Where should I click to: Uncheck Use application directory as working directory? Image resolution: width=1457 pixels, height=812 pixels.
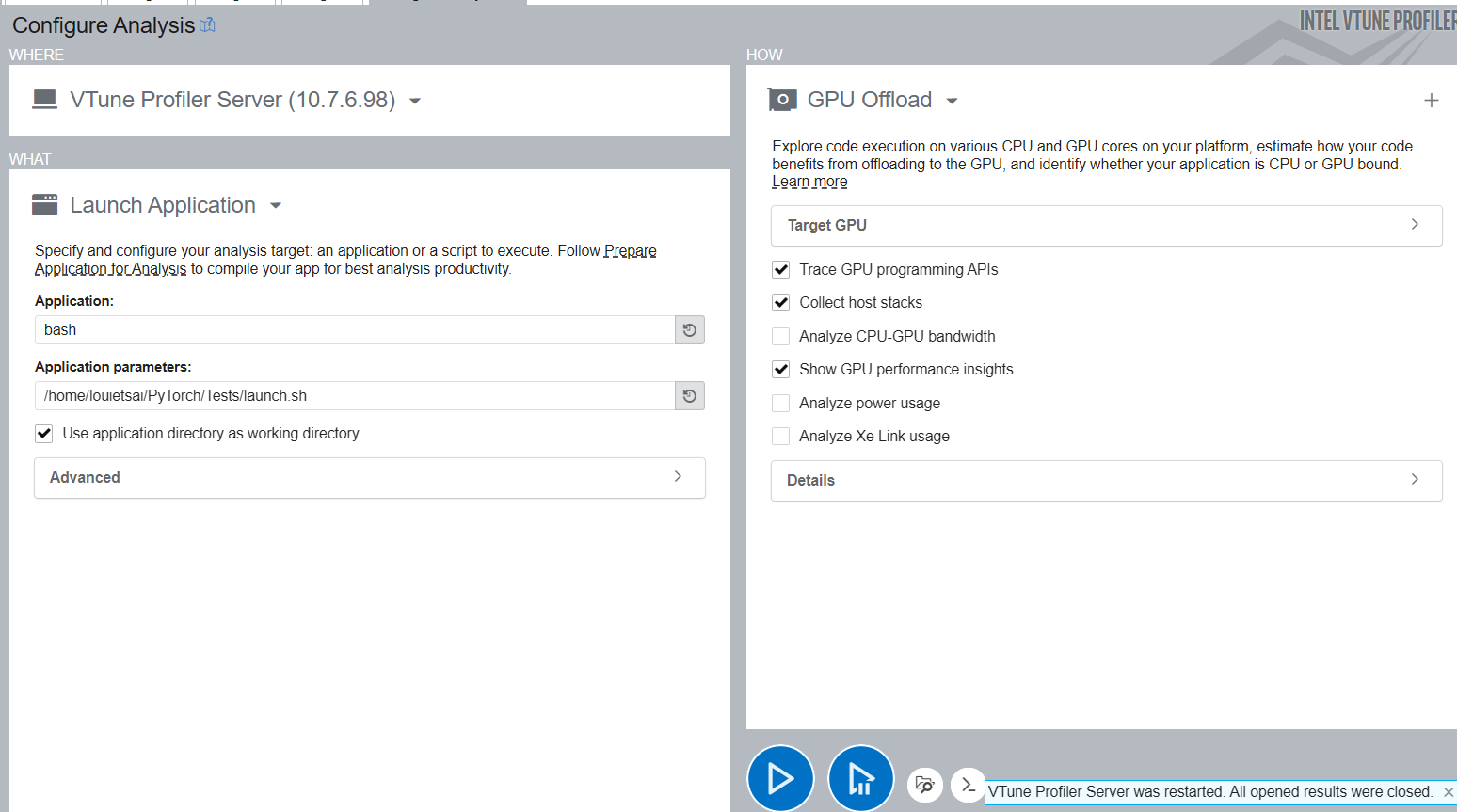(44, 434)
